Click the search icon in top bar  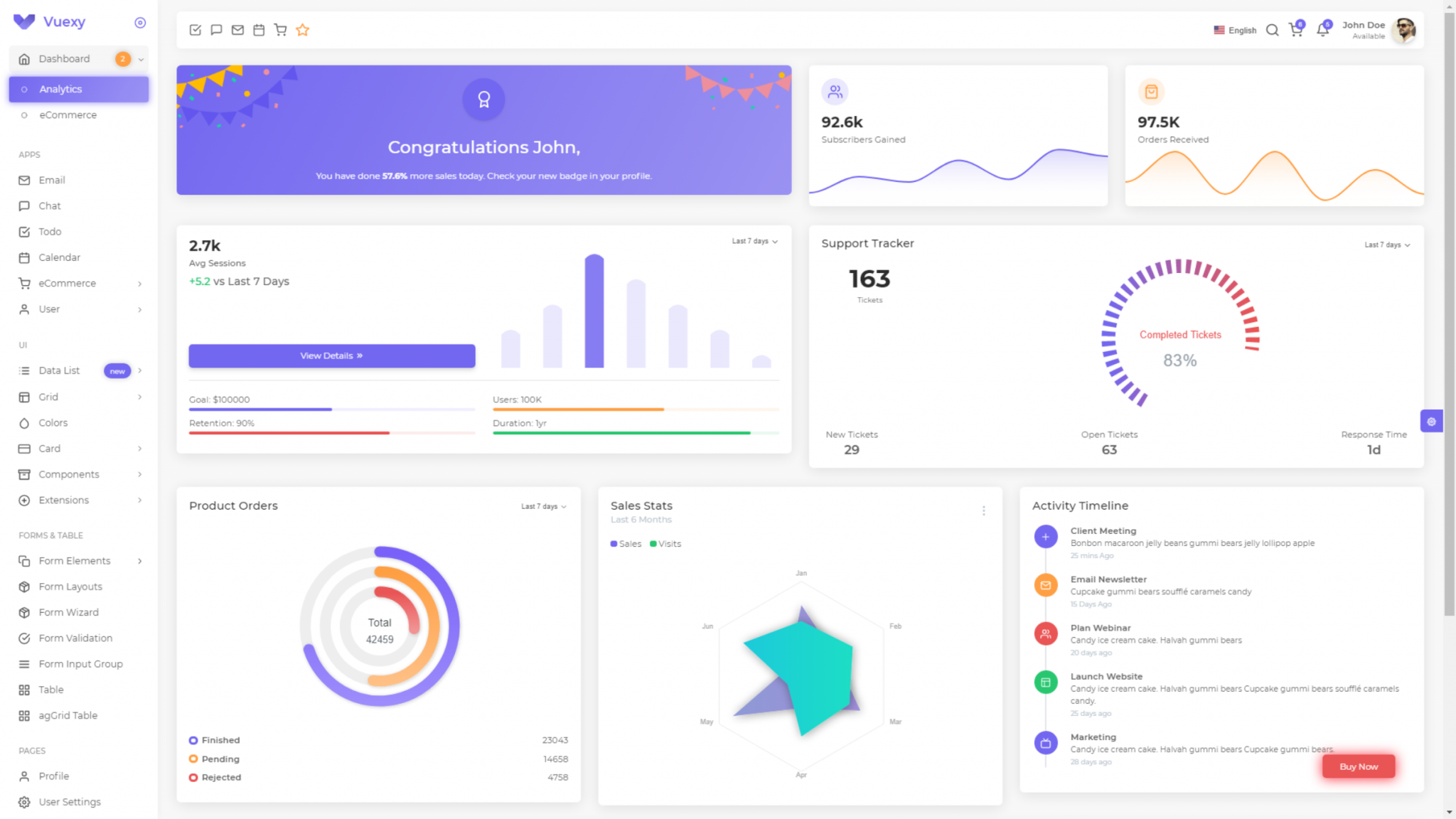[1272, 30]
